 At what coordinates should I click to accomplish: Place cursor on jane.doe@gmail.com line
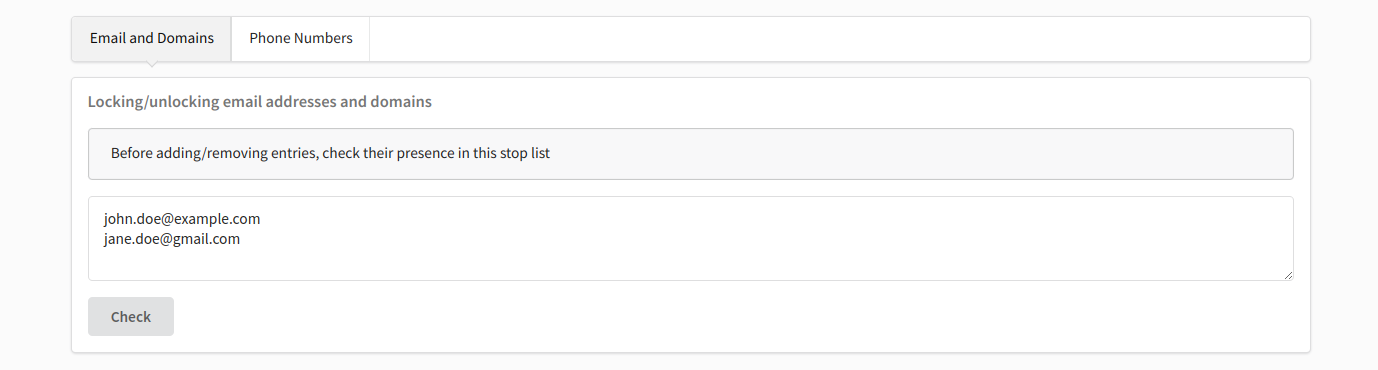[172, 239]
